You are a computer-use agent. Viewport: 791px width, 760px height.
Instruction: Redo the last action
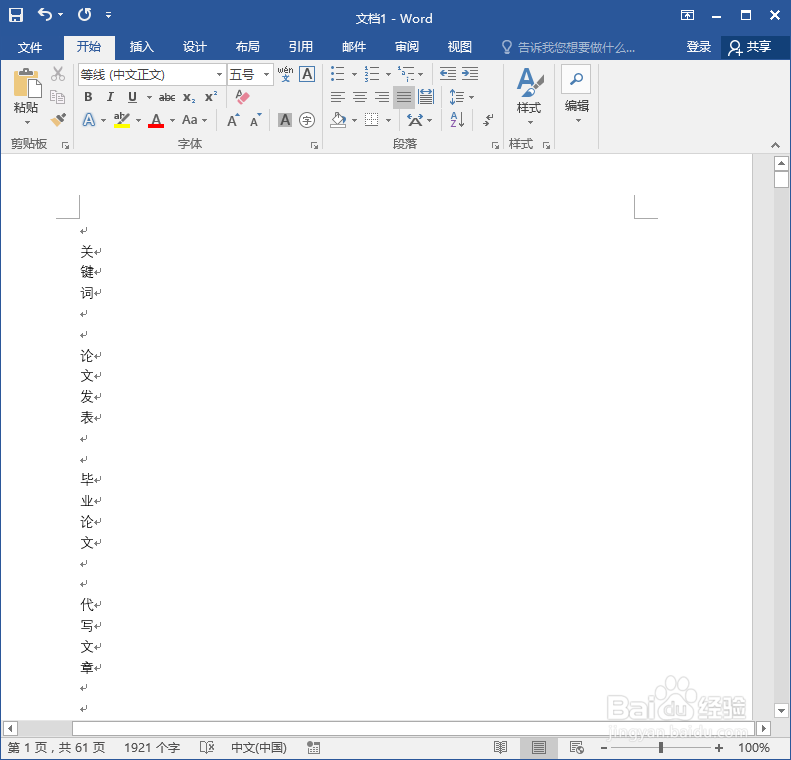click(84, 15)
